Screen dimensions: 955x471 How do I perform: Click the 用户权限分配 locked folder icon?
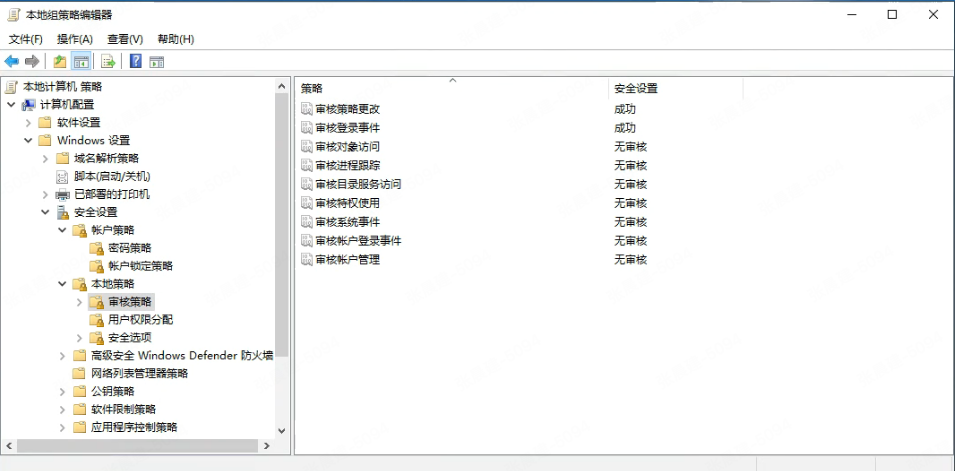pos(96,320)
